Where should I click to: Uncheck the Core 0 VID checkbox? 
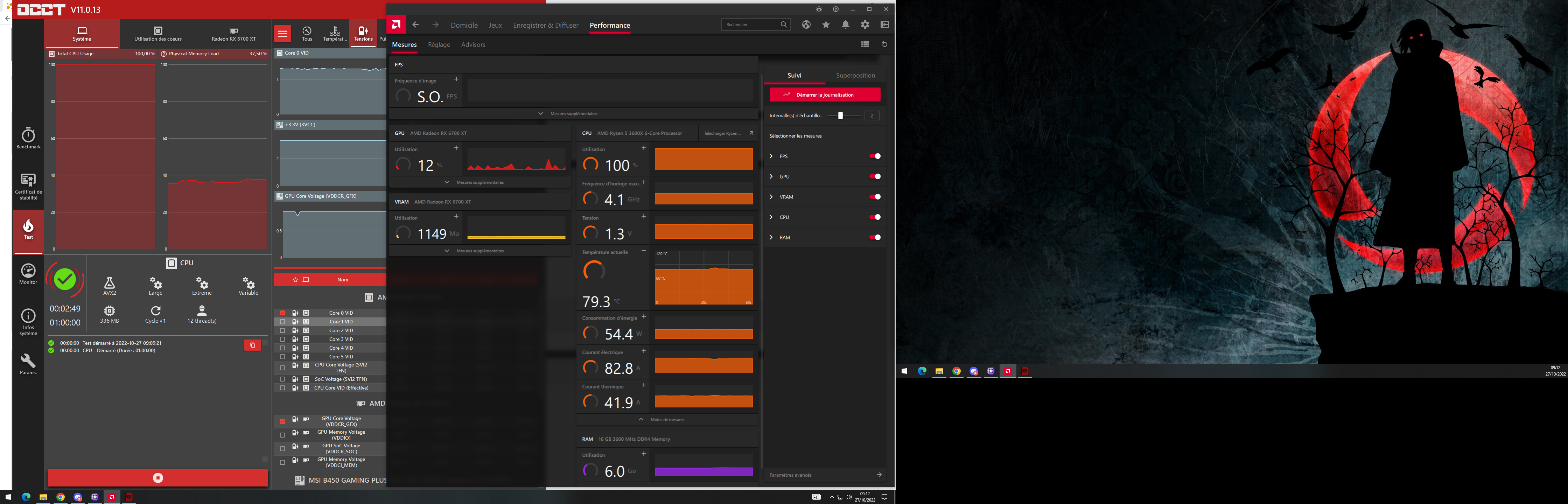[282, 313]
